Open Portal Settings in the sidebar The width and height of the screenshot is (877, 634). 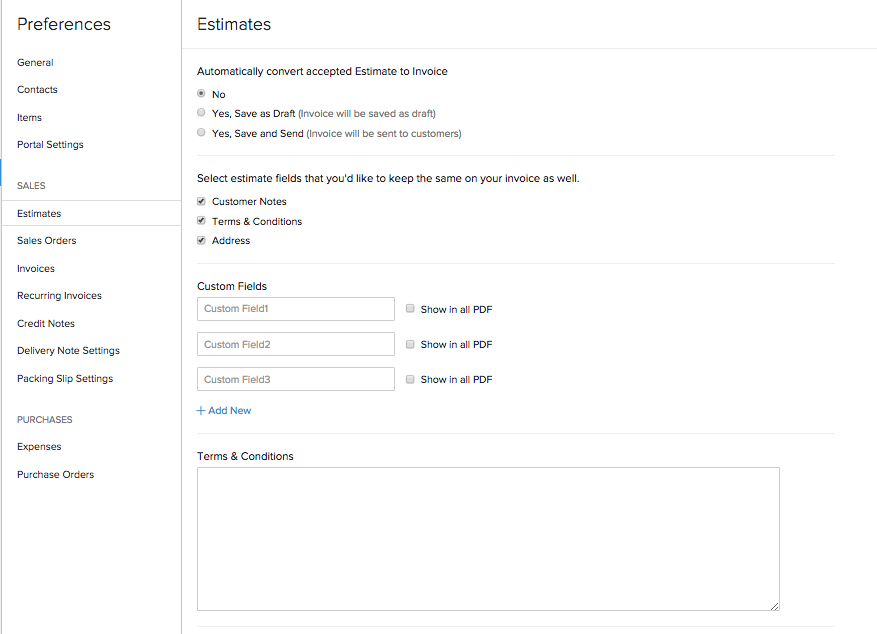tap(50, 144)
